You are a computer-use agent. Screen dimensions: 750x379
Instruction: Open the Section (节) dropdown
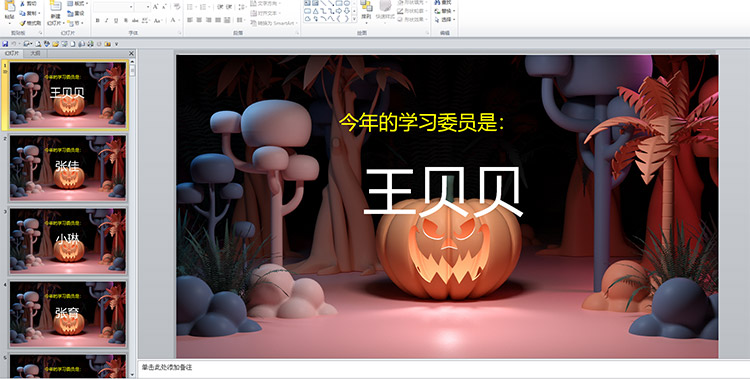(75, 23)
